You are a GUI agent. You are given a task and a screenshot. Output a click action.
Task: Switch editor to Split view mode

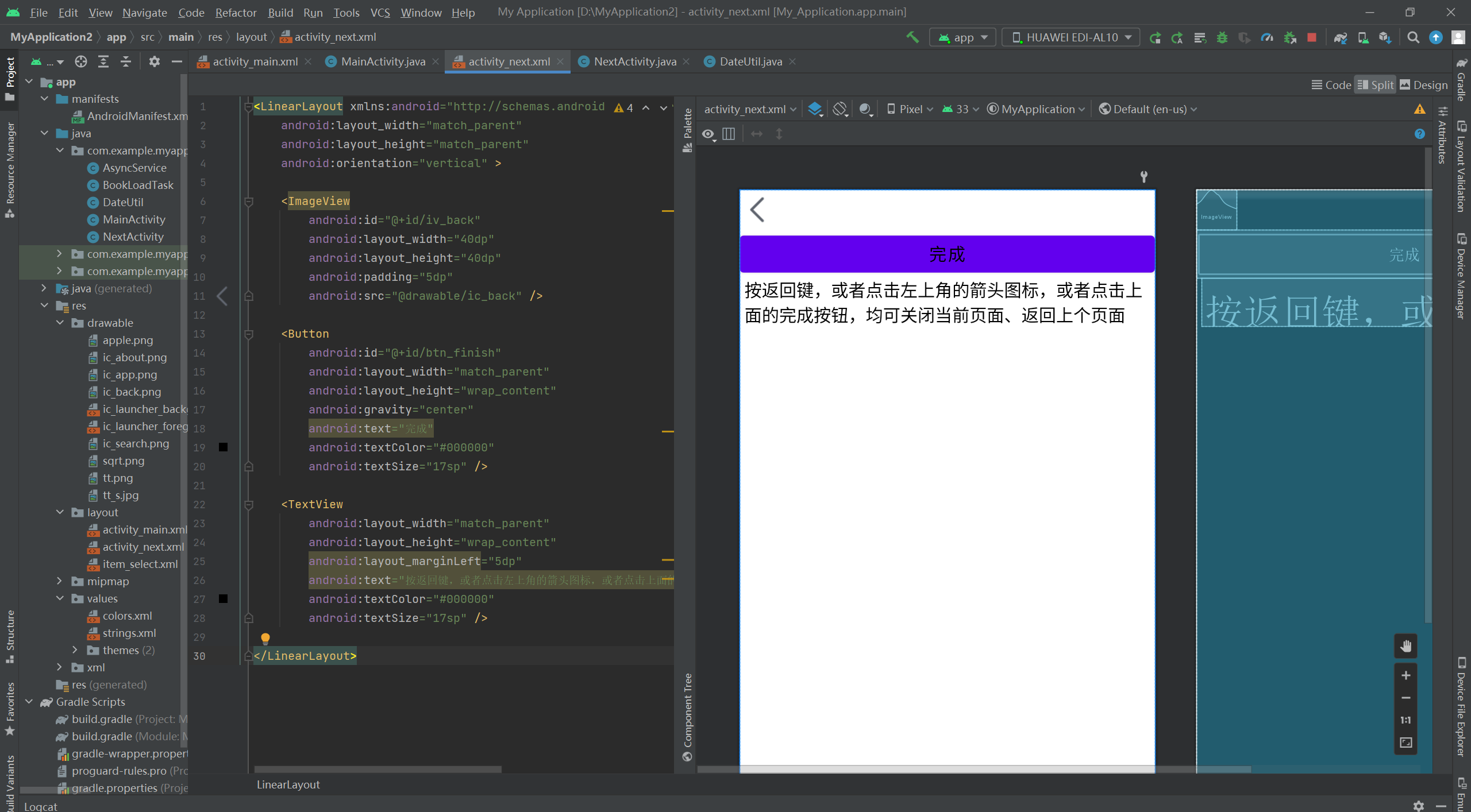tap(1375, 85)
